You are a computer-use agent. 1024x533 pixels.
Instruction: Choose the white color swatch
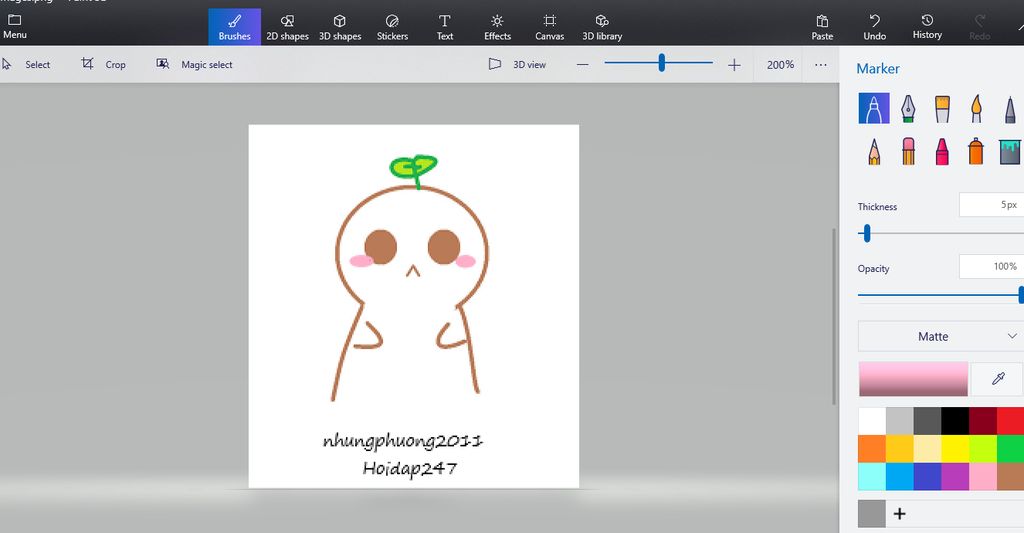[x=872, y=421]
